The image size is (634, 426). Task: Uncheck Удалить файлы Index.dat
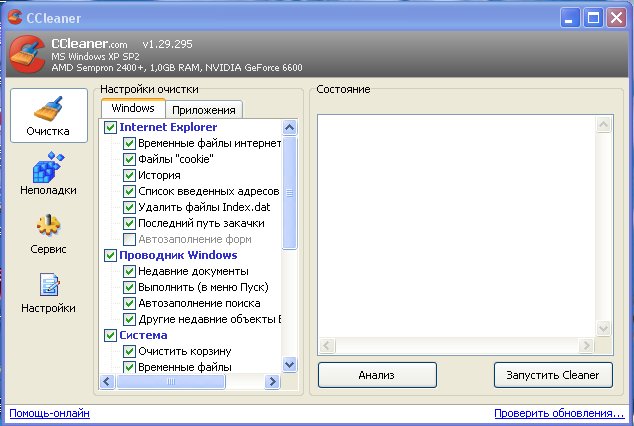[x=129, y=207]
